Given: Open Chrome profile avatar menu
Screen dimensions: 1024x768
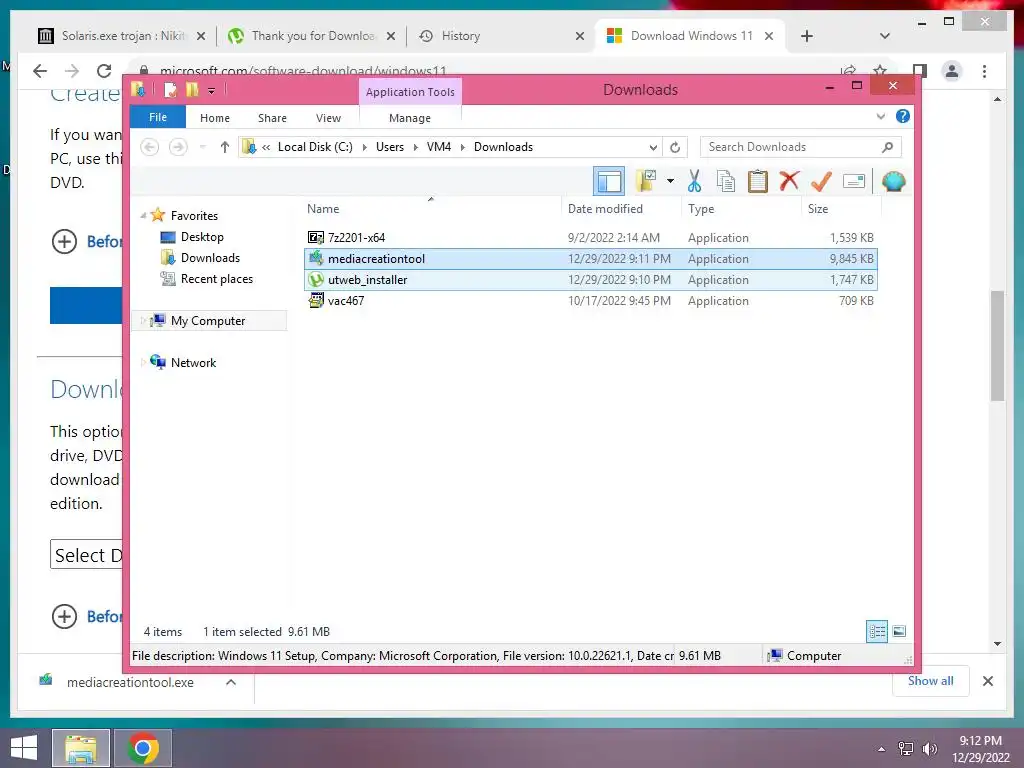Looking at the screenshot, I should point(952,71).
